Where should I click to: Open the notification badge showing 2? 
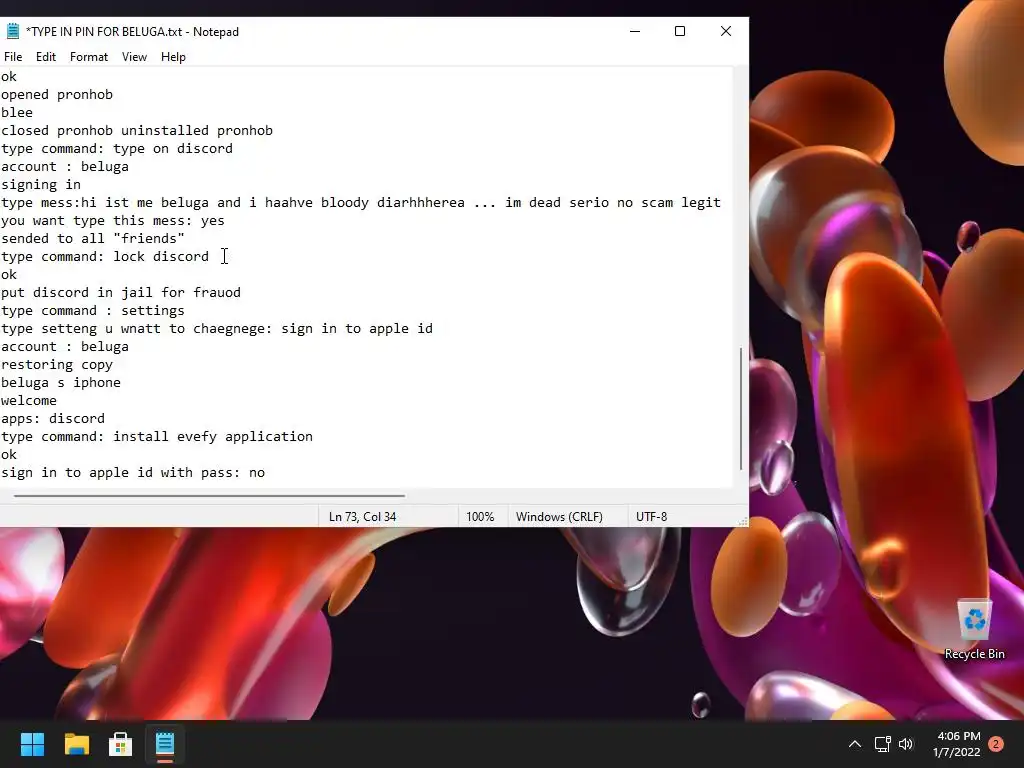(996, 744)
